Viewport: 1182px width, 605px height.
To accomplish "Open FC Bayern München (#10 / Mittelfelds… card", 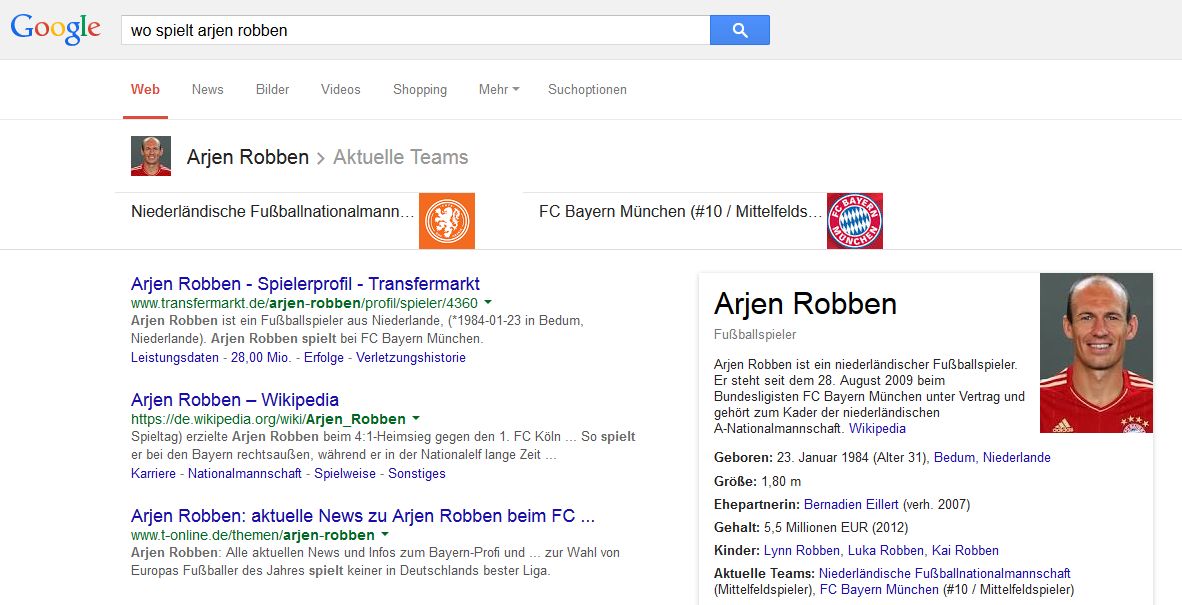I will pyautogui.click(x=703, y=221).
